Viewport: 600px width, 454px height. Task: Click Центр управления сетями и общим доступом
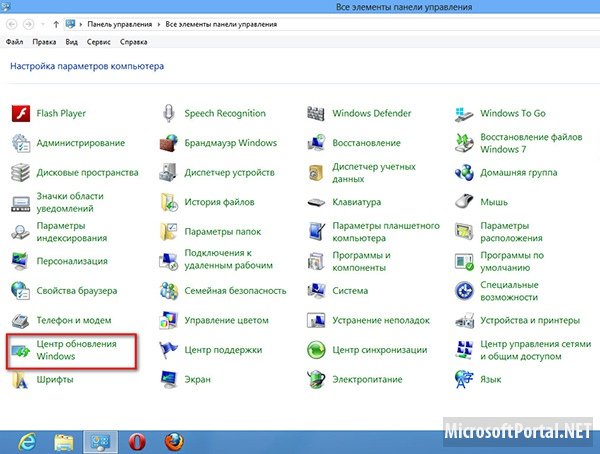[536, 350]
